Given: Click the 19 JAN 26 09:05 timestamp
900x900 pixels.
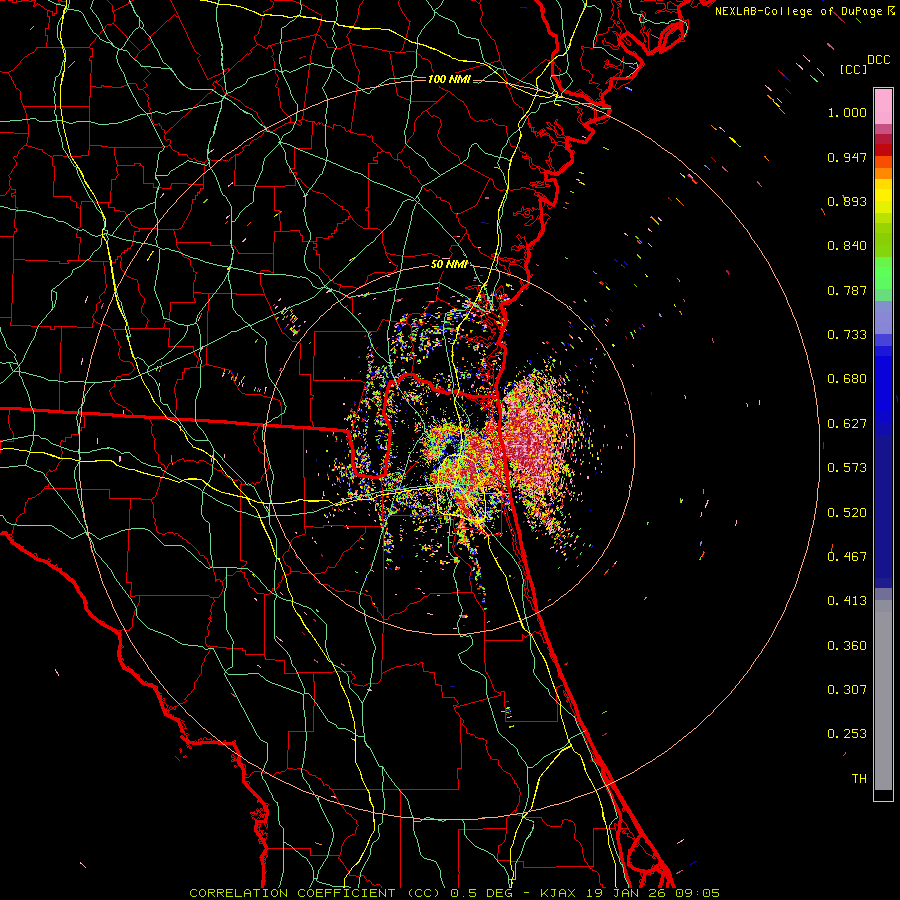Looking at the screenshot, I should 653,893.
